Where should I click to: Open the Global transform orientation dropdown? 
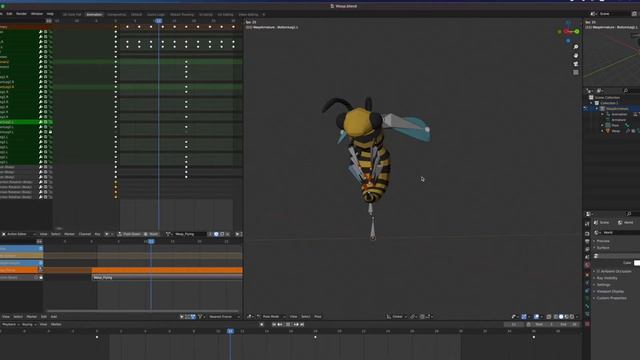point(397,317)
